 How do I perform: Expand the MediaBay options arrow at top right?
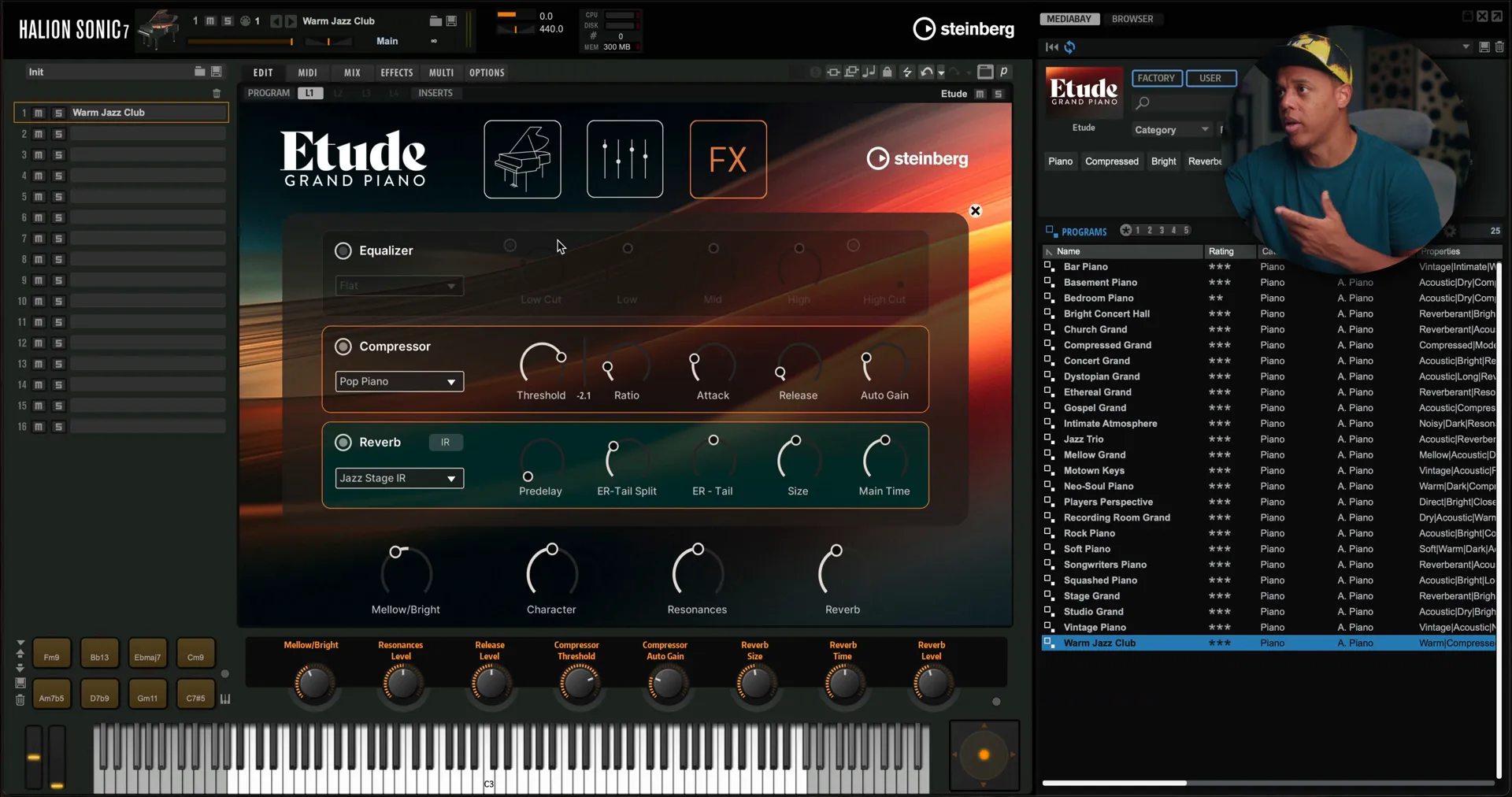tap(1466, 47)
